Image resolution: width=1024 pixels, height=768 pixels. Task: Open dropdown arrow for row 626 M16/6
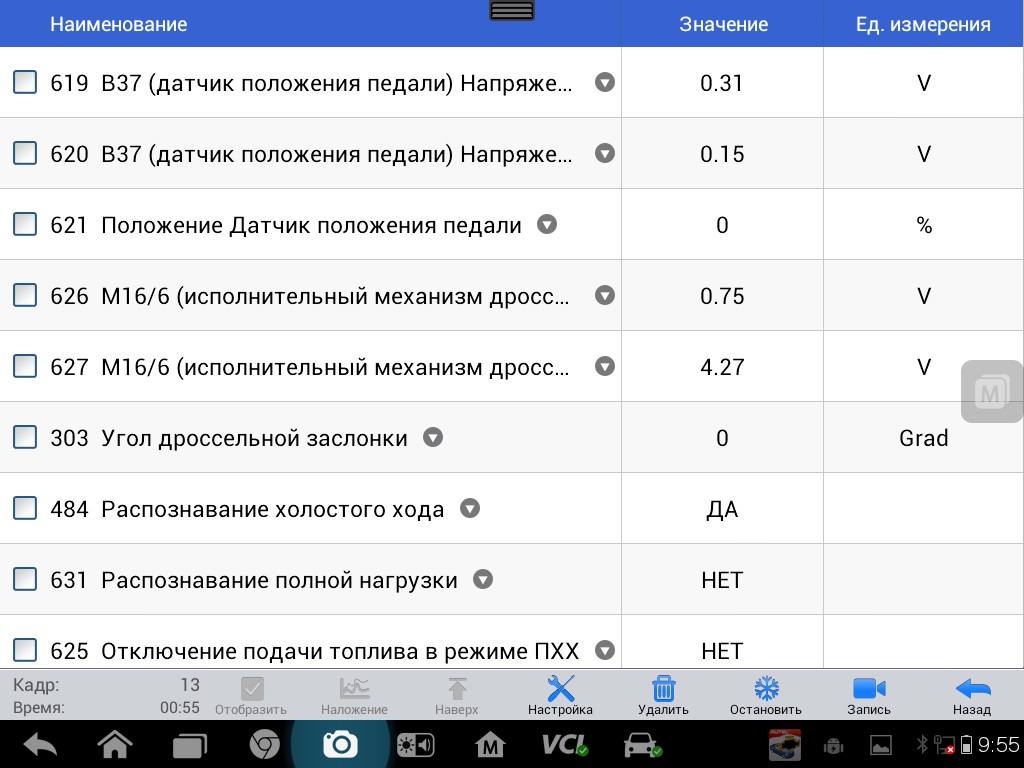click(x=604, y=296)
